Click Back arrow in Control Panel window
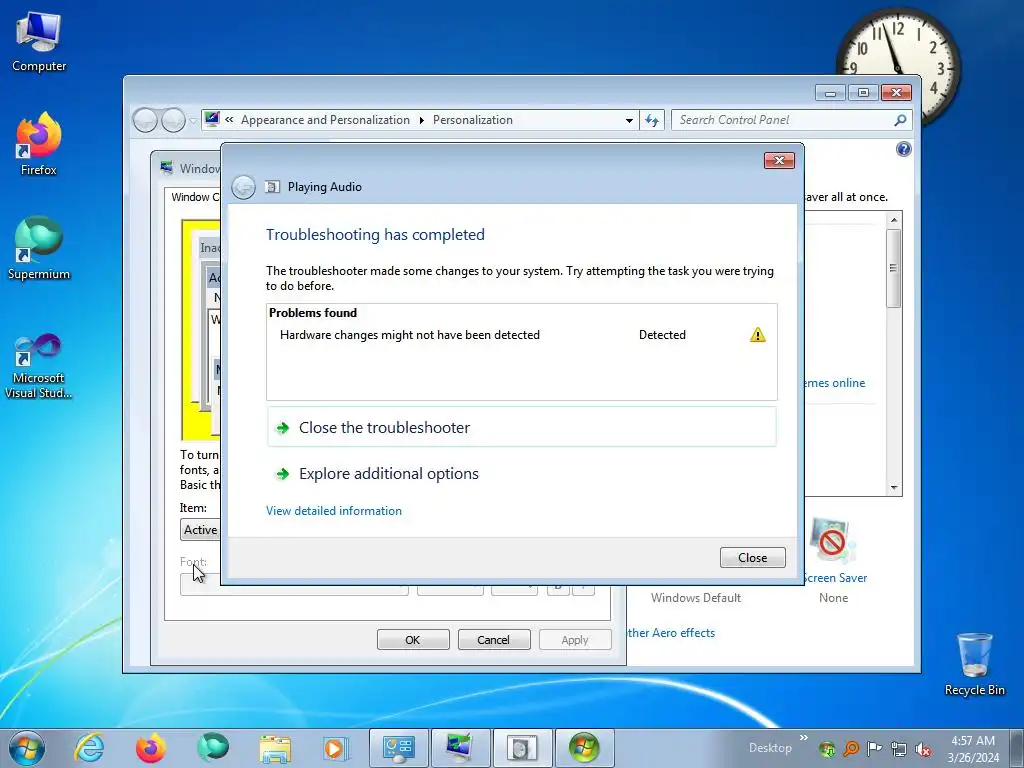The image size is (1024, 768). [x=145, y=120]
